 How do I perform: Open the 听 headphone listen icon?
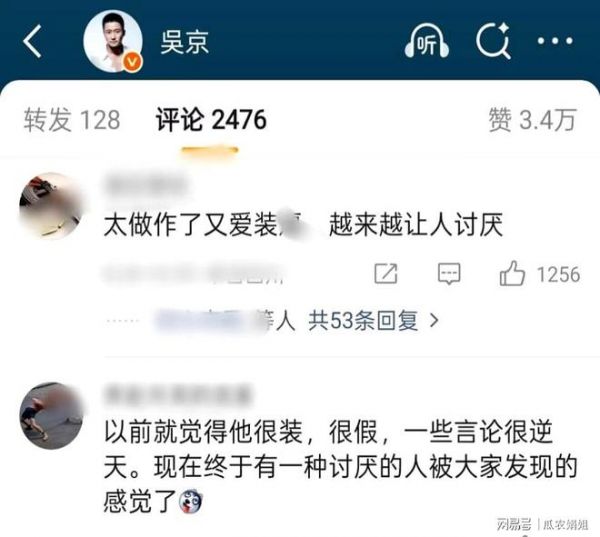pos(427,41)
